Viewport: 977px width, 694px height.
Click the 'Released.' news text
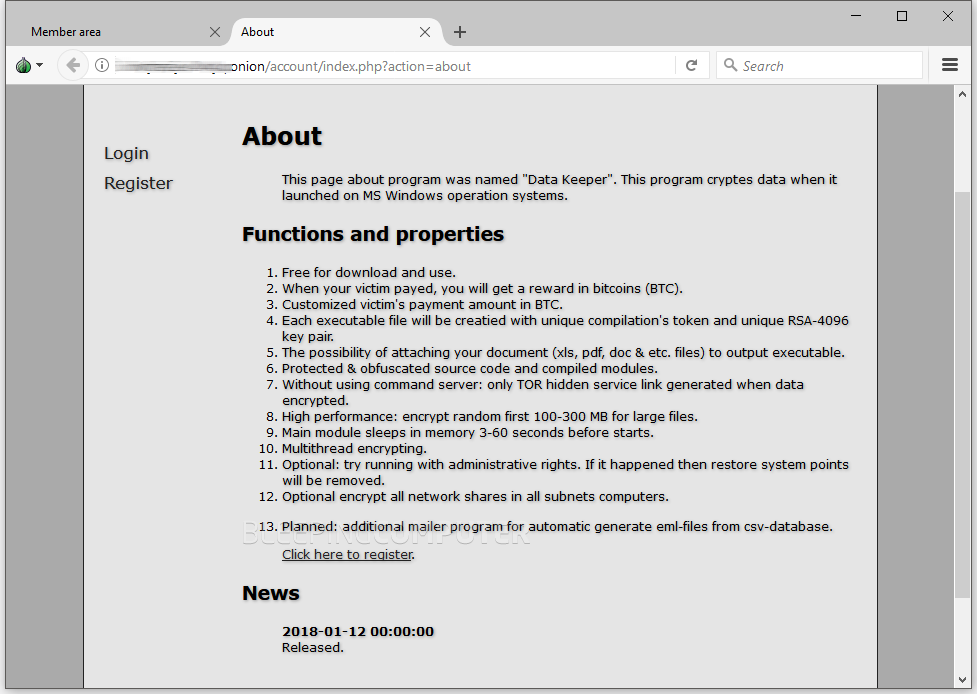click(313, 648)
